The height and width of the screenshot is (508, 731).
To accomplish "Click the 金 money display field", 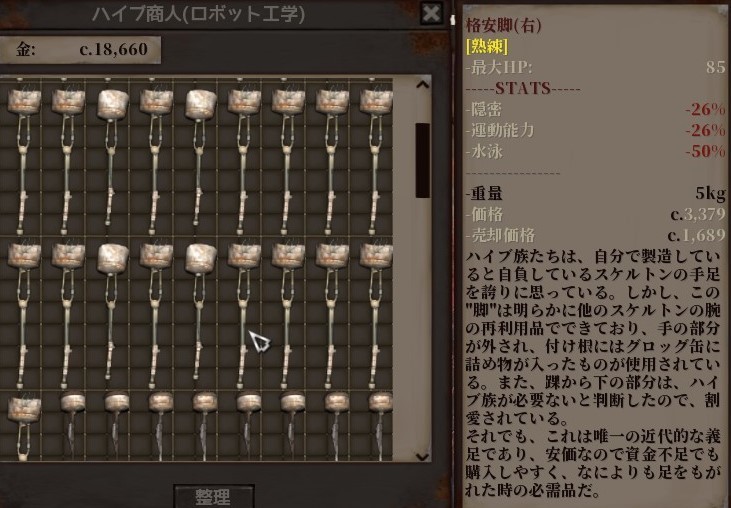I will (x=80, y=50).
